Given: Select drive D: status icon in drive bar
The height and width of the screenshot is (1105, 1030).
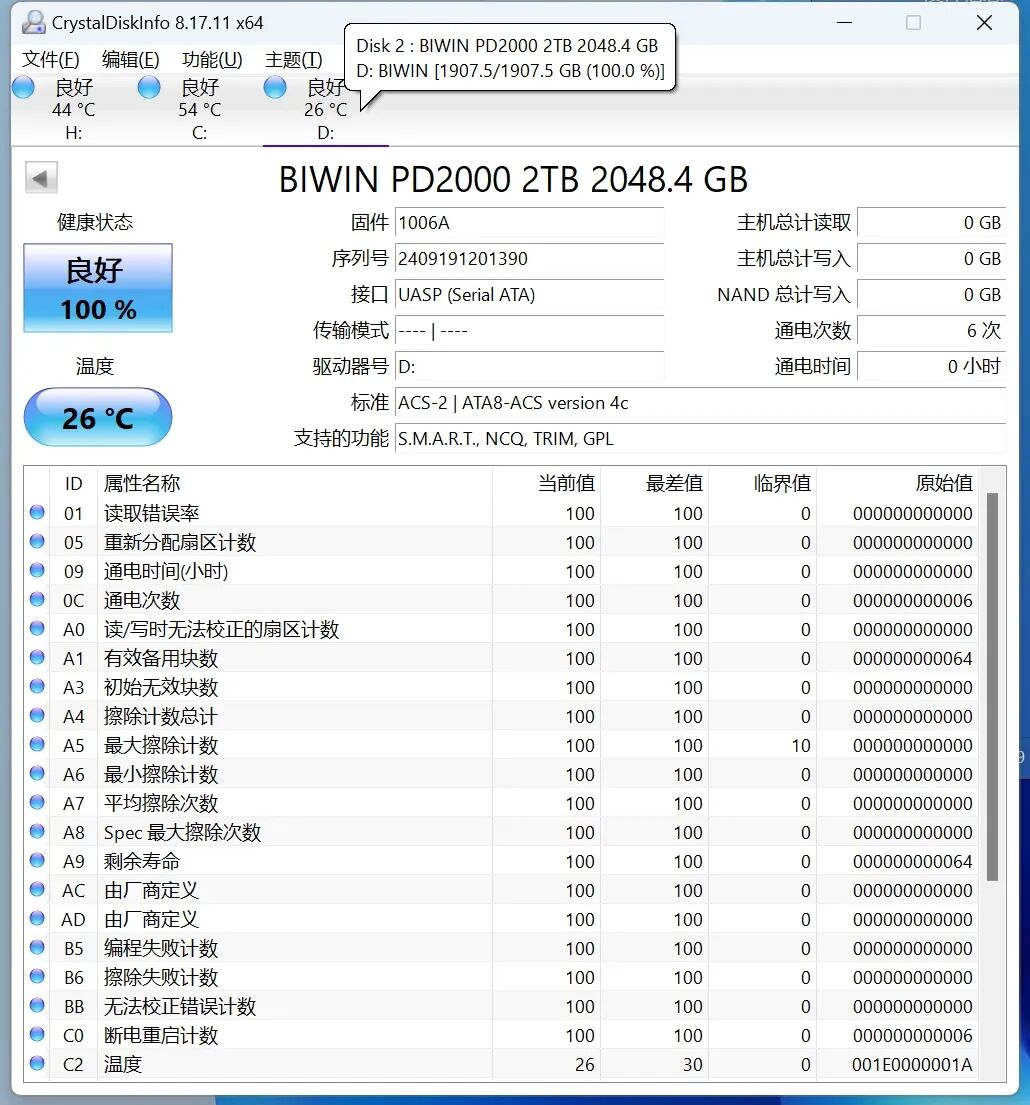Looking at the screenshot, I should coord(274,87).
